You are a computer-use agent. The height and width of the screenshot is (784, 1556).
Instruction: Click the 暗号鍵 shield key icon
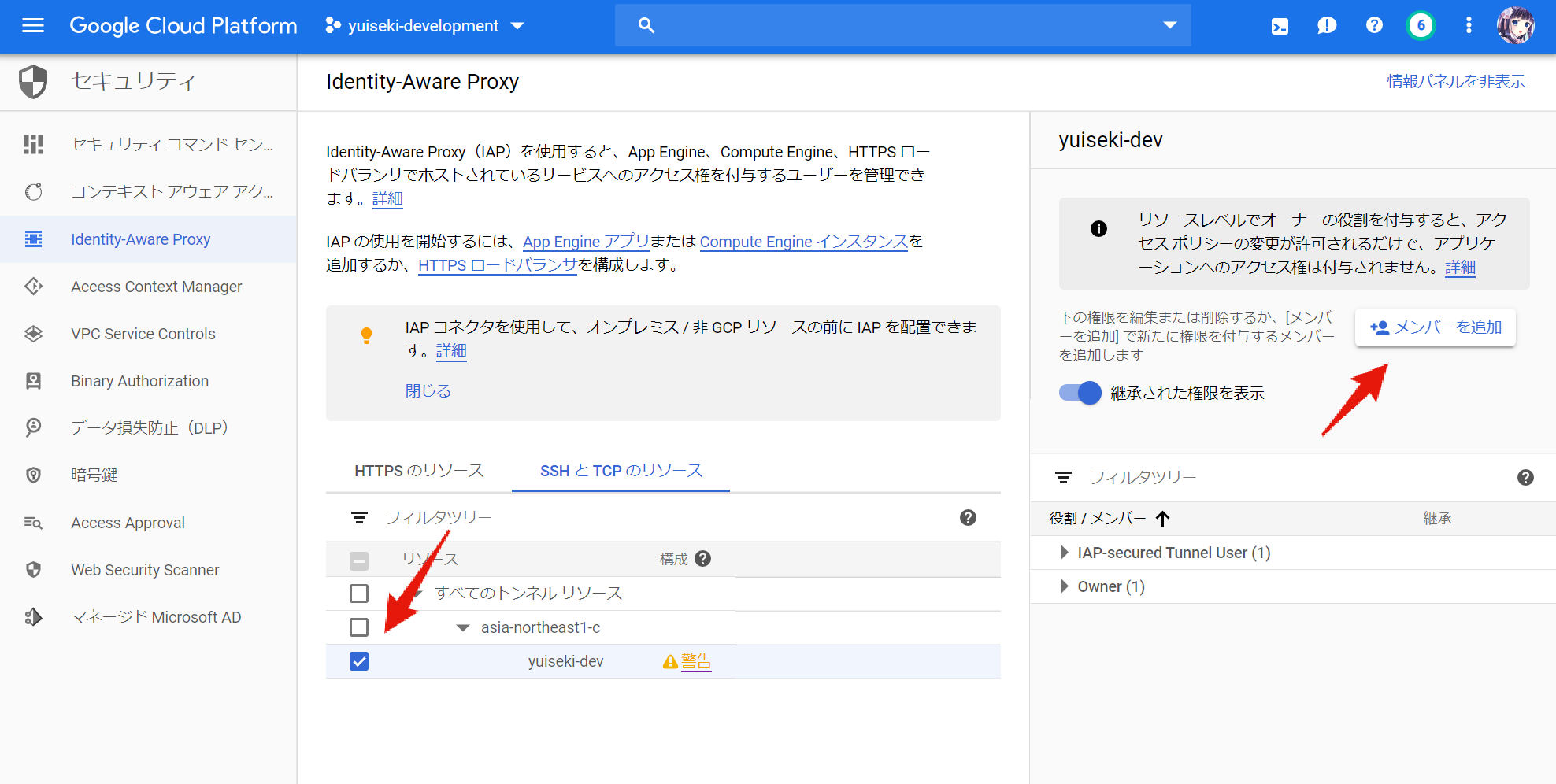click(x=33, y=475)
